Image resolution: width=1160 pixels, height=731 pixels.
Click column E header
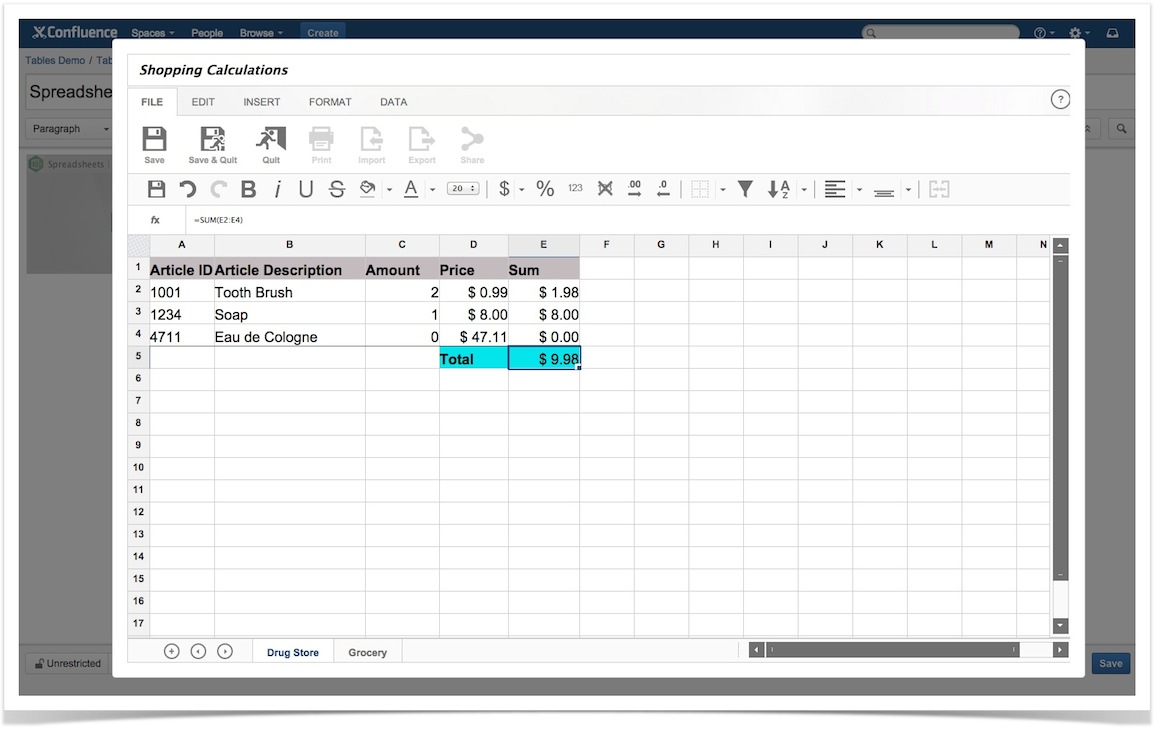(544, 245)
